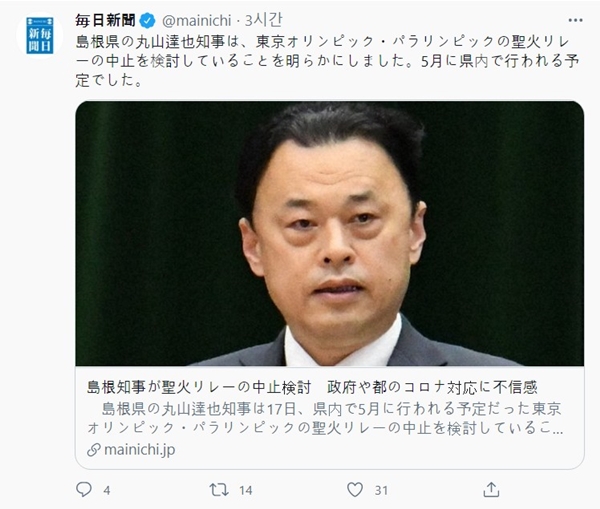Open the headline 島根知事が聖火リレーの中止検討

click(x=199, y=387)
